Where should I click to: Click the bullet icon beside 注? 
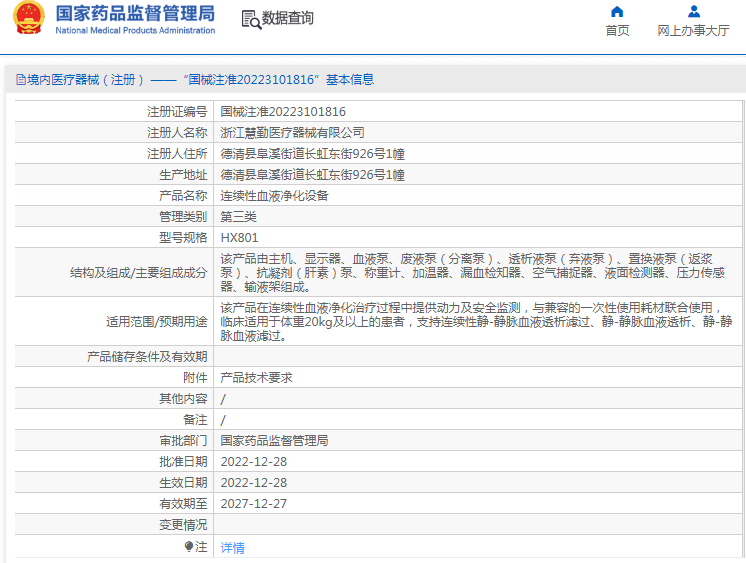(x=189, y=547)
